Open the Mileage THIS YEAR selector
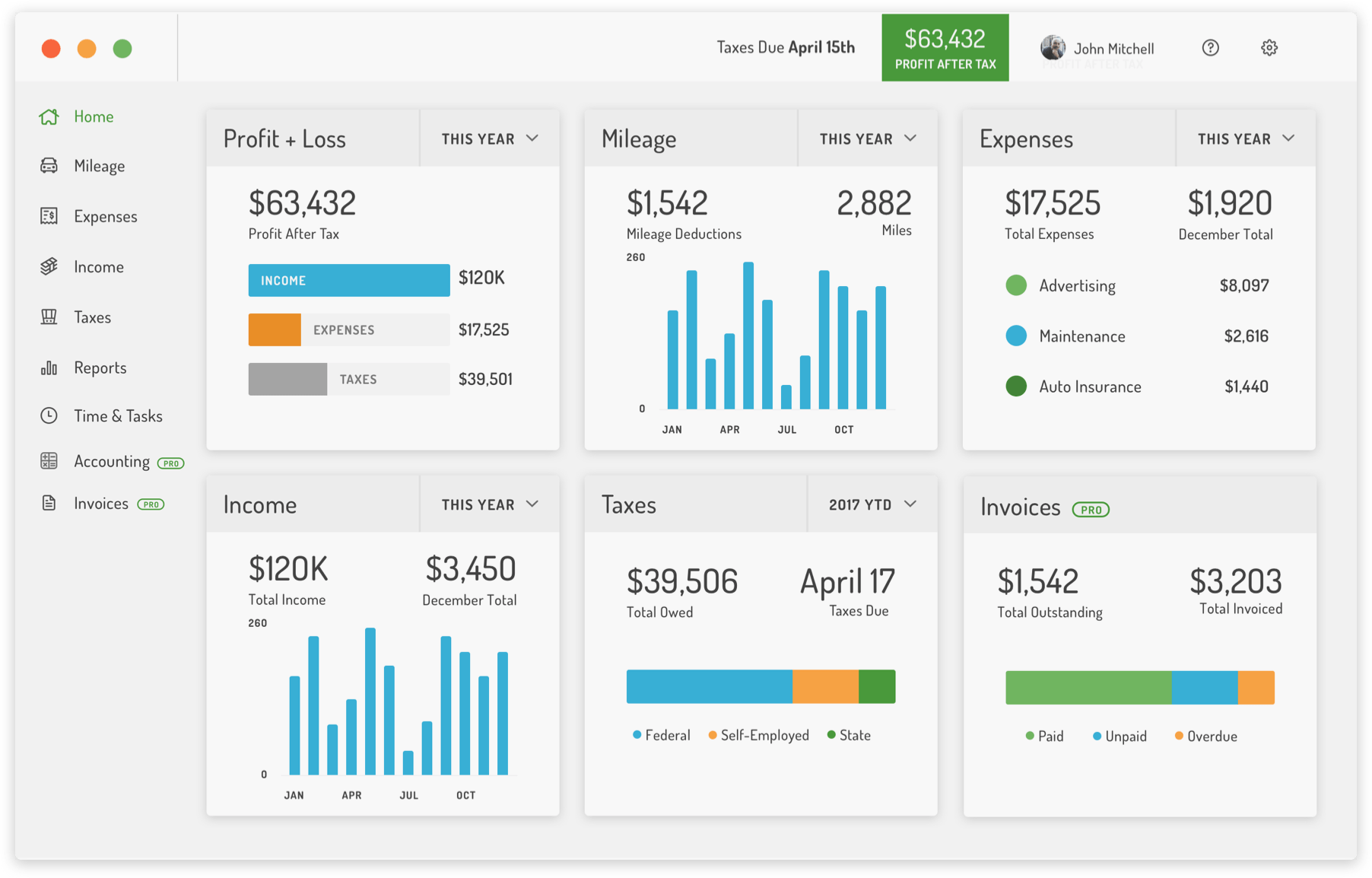Screen dimensions: 1372x878 pos(866,138)
